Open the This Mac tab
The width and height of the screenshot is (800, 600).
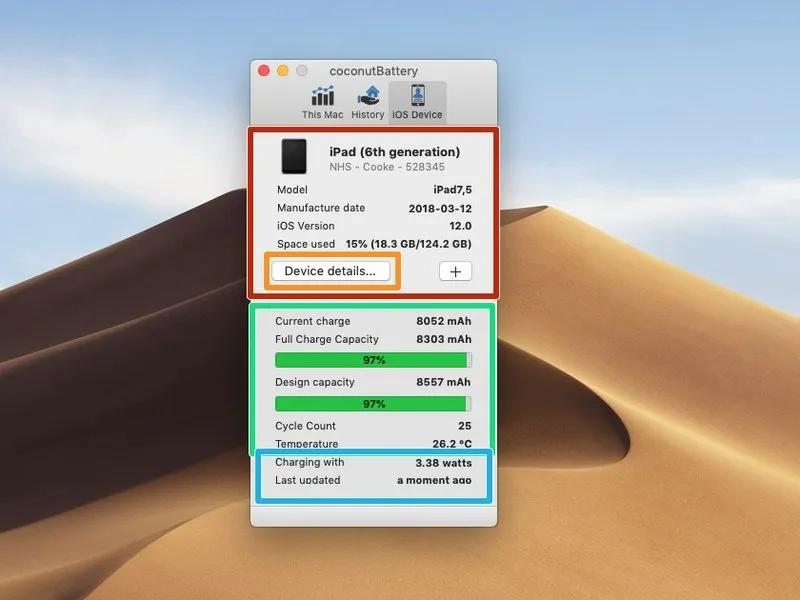(322, 103)
